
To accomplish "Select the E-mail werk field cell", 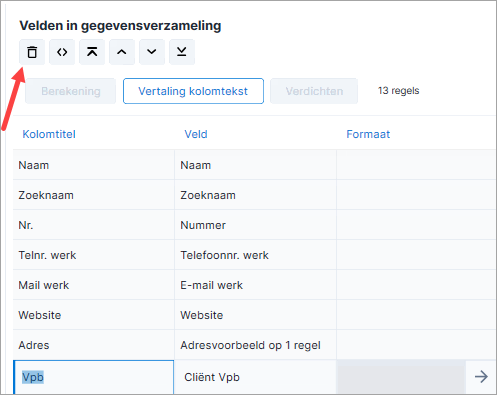I will click(255, 285).
